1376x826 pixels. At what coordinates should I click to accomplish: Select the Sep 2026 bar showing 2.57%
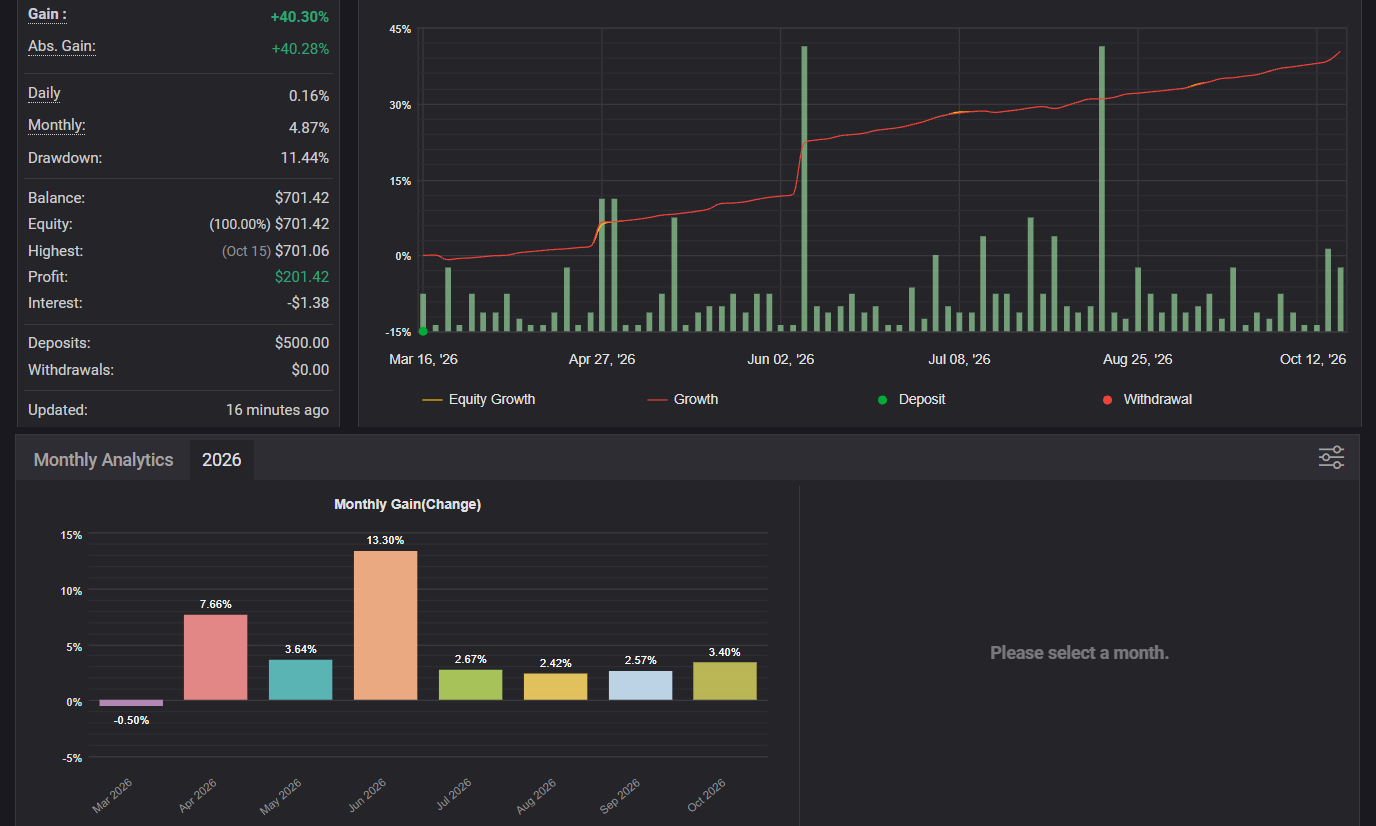pyautogui.click(x=640, y=685)
